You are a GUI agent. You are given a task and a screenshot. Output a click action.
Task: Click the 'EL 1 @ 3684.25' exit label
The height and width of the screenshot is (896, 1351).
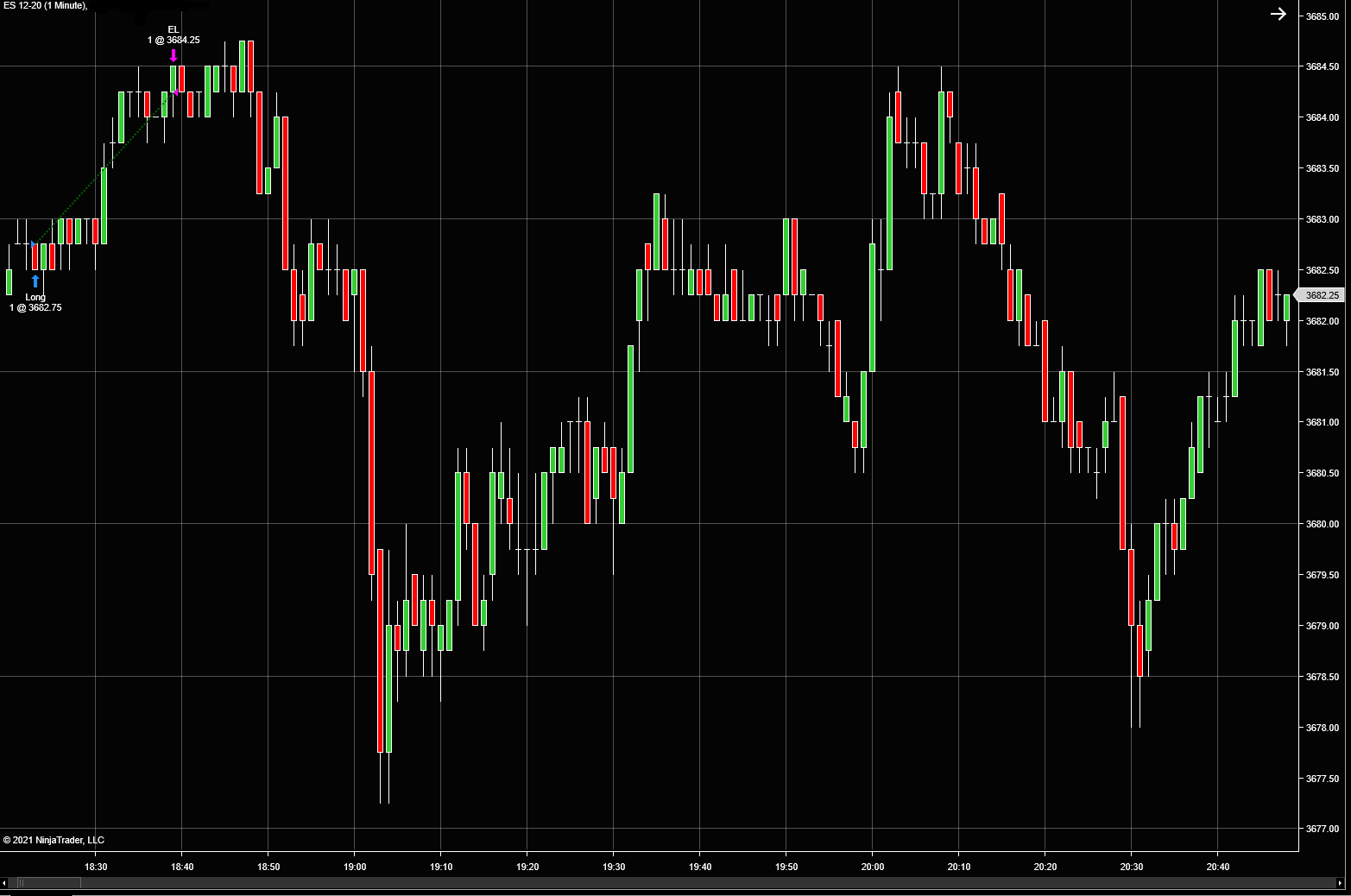click(174, 35)
